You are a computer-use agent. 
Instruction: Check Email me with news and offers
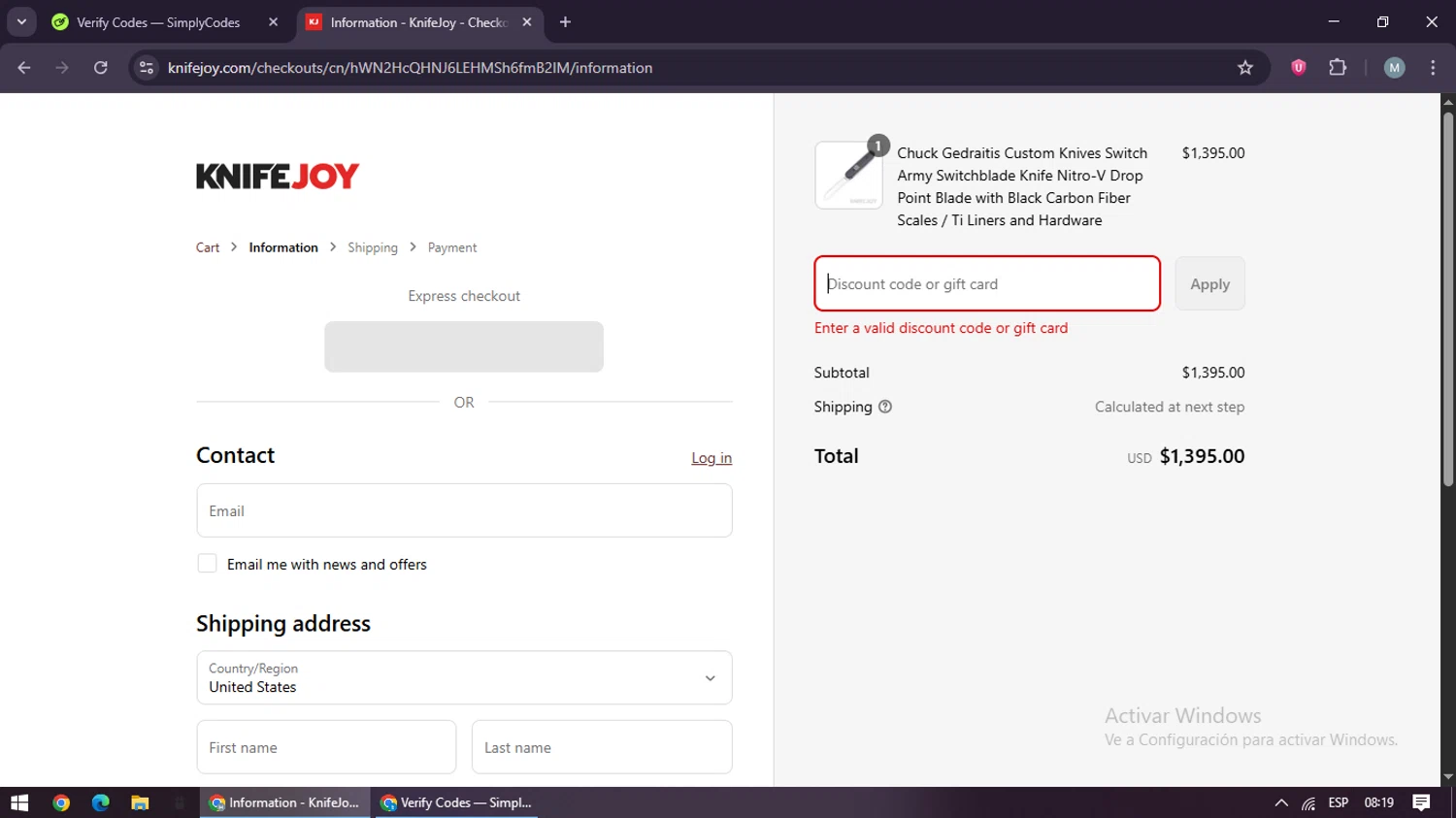point(207,564)
